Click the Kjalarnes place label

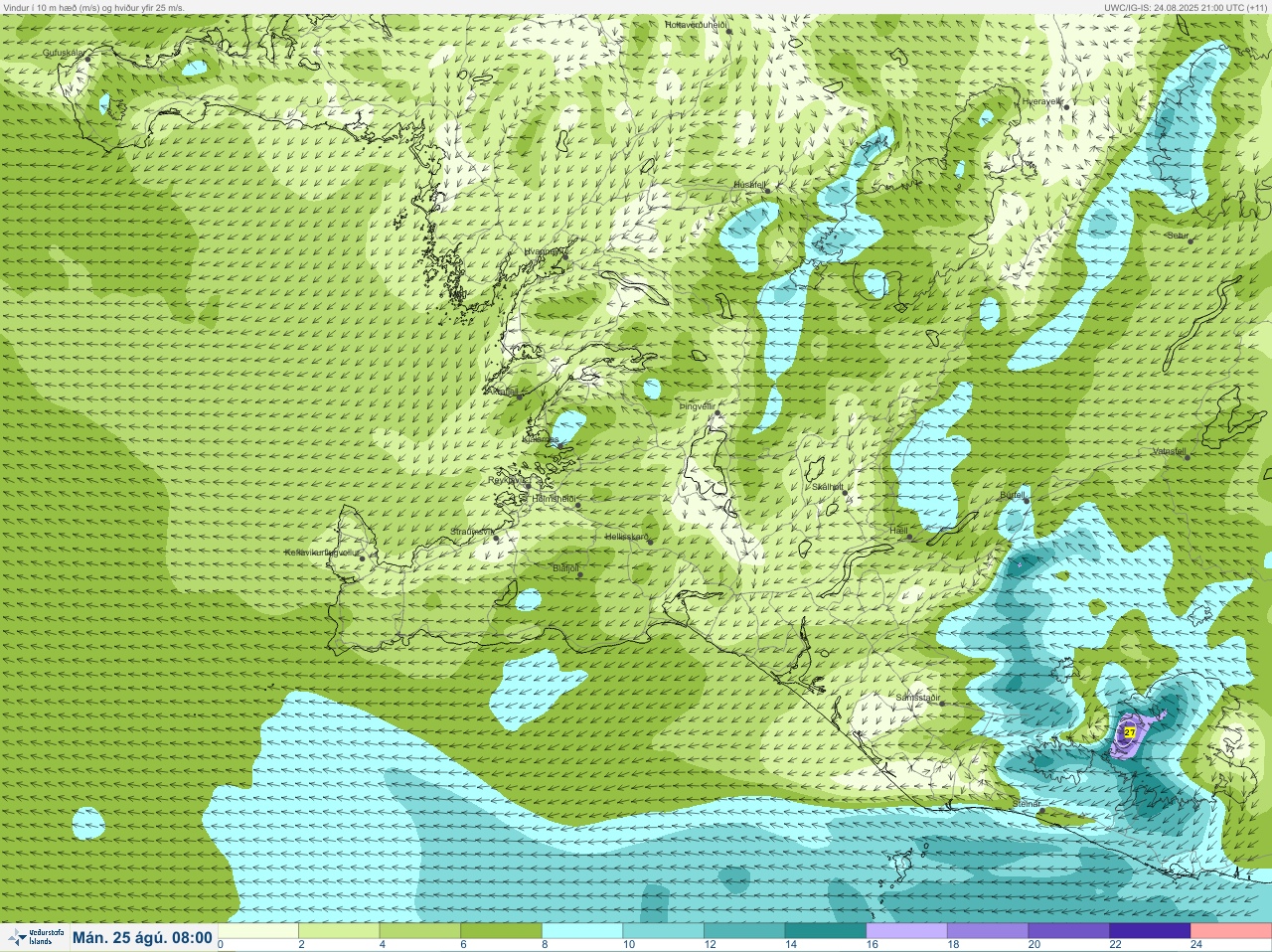pyautogui.click(x=540, y=438)
